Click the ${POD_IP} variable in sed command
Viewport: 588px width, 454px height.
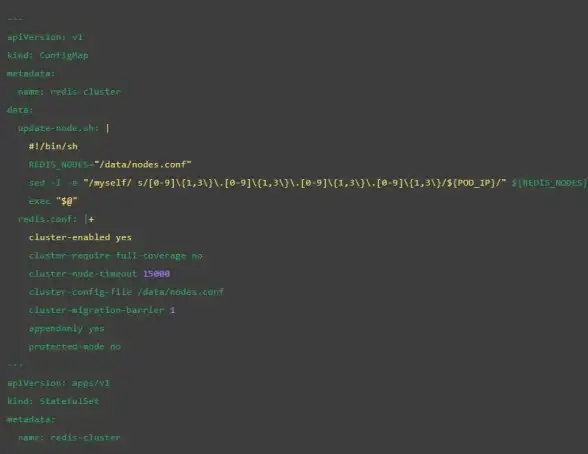point(472,183)
